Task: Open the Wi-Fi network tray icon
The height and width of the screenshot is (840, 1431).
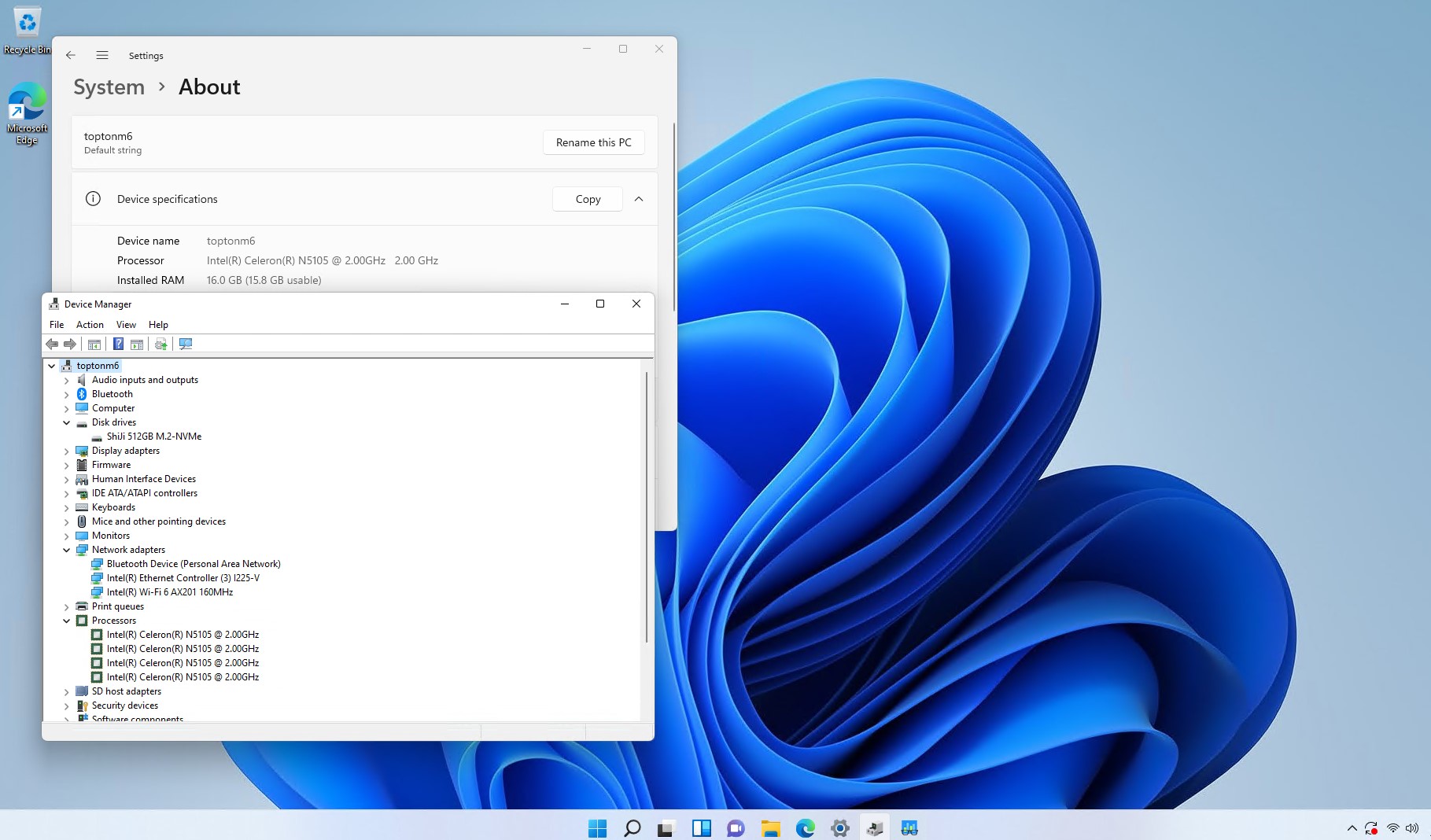Action: 1393,828
